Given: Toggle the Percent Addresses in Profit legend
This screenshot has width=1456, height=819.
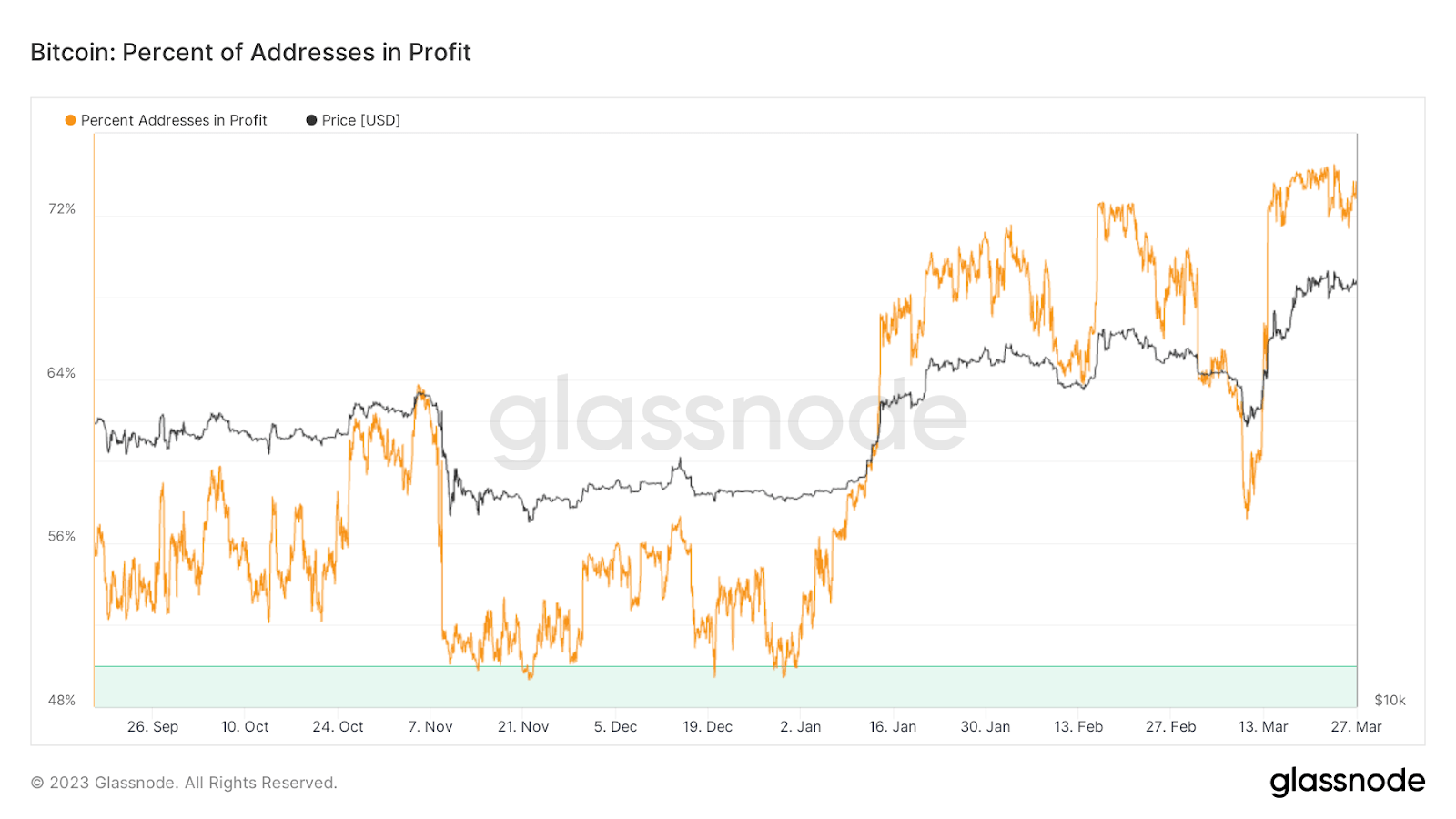Looking at the screenshot, I should tap(173, 120).
